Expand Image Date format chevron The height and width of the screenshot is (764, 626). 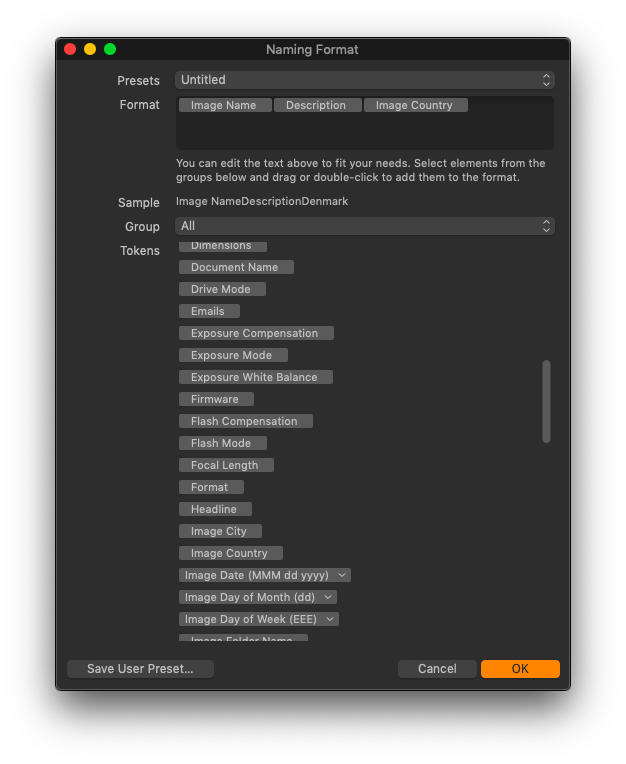click(342, 575)
